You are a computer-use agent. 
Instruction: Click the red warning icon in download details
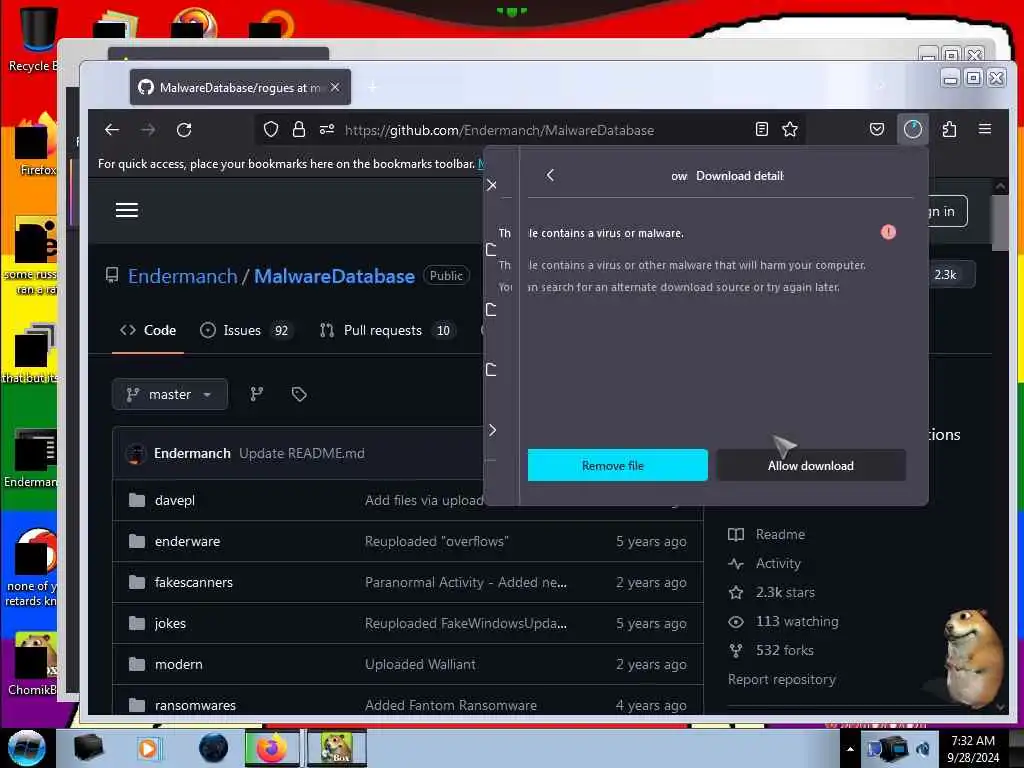click(888, 232)
